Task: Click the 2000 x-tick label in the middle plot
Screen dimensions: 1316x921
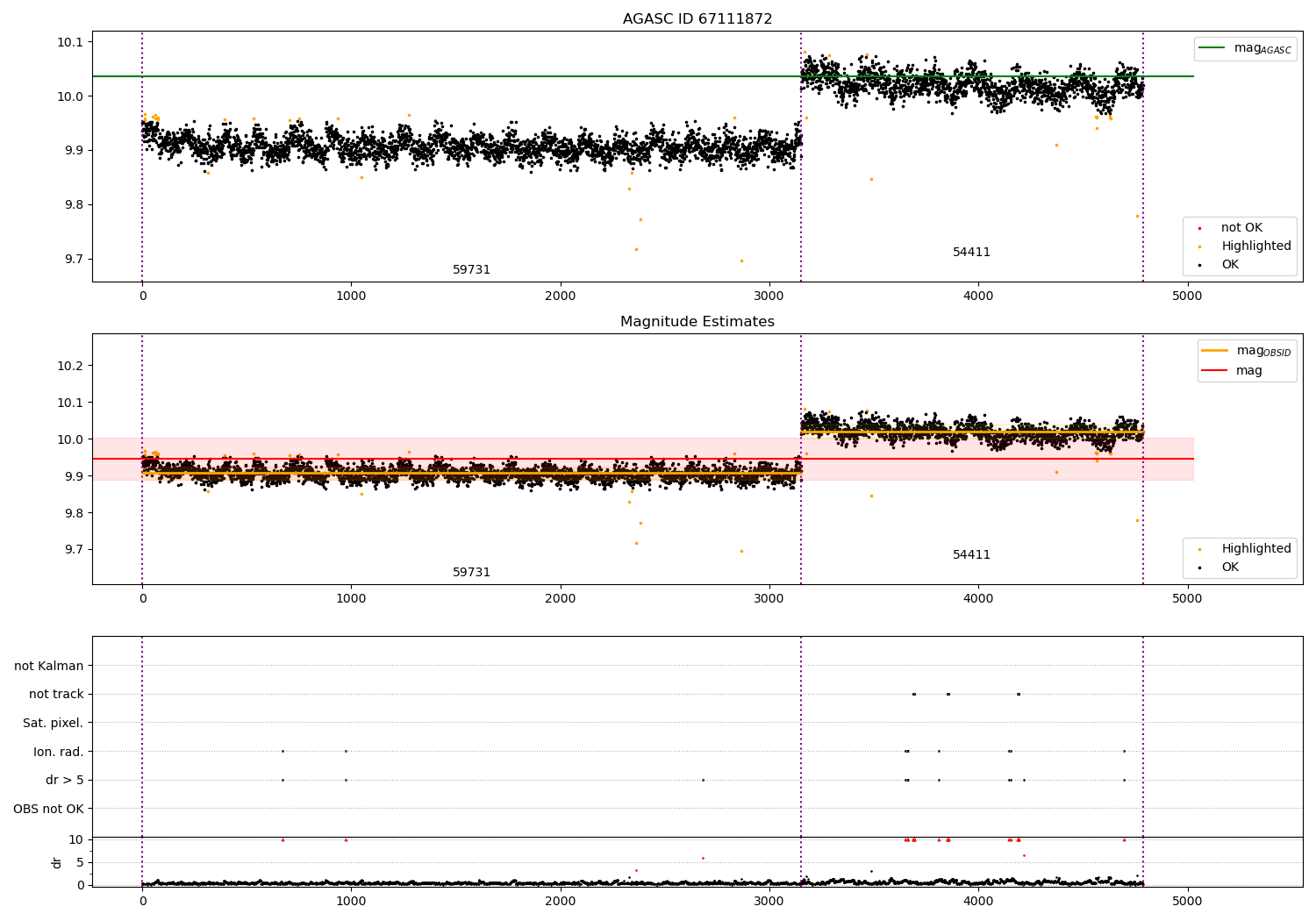Action: click(x=561, y=598)
